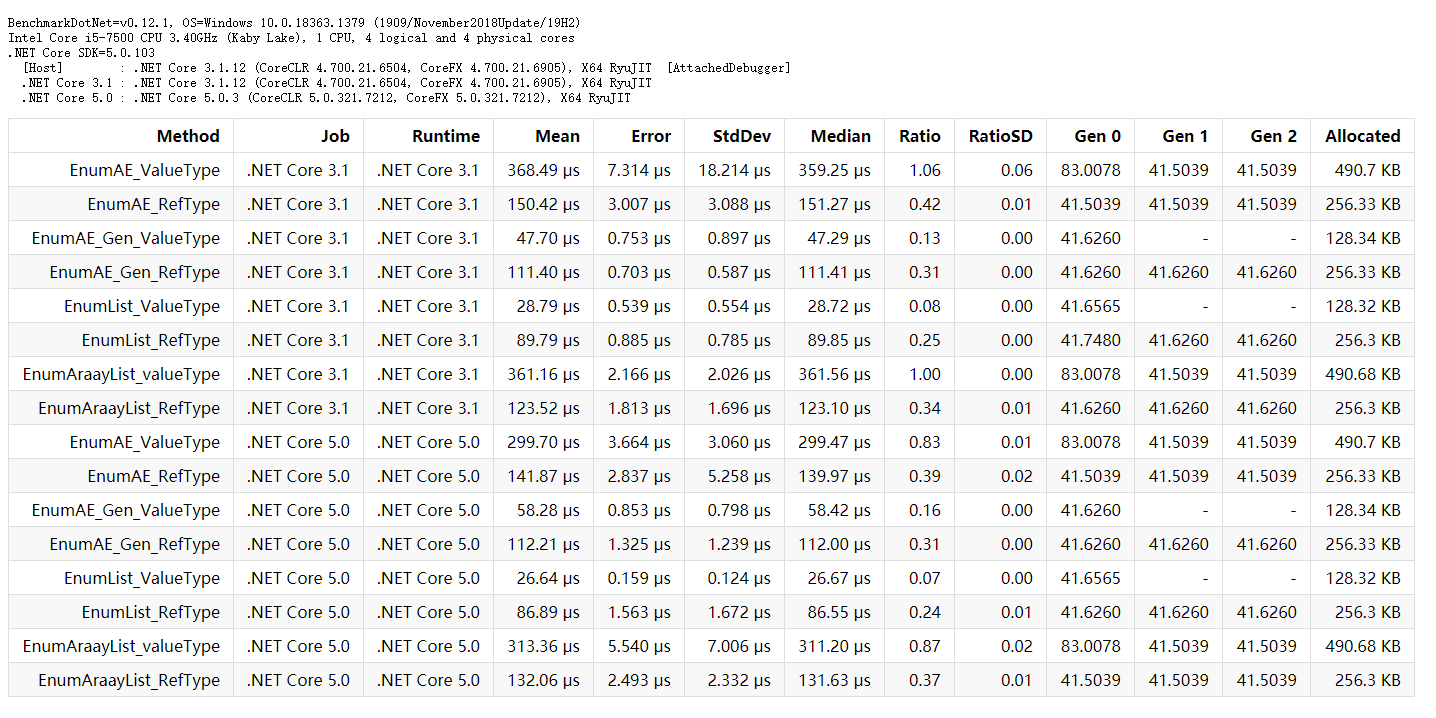Select the RatioSD column header
Image resolution: width=1436 pixels, height=718 pixels.
[x=1000, y=136]
